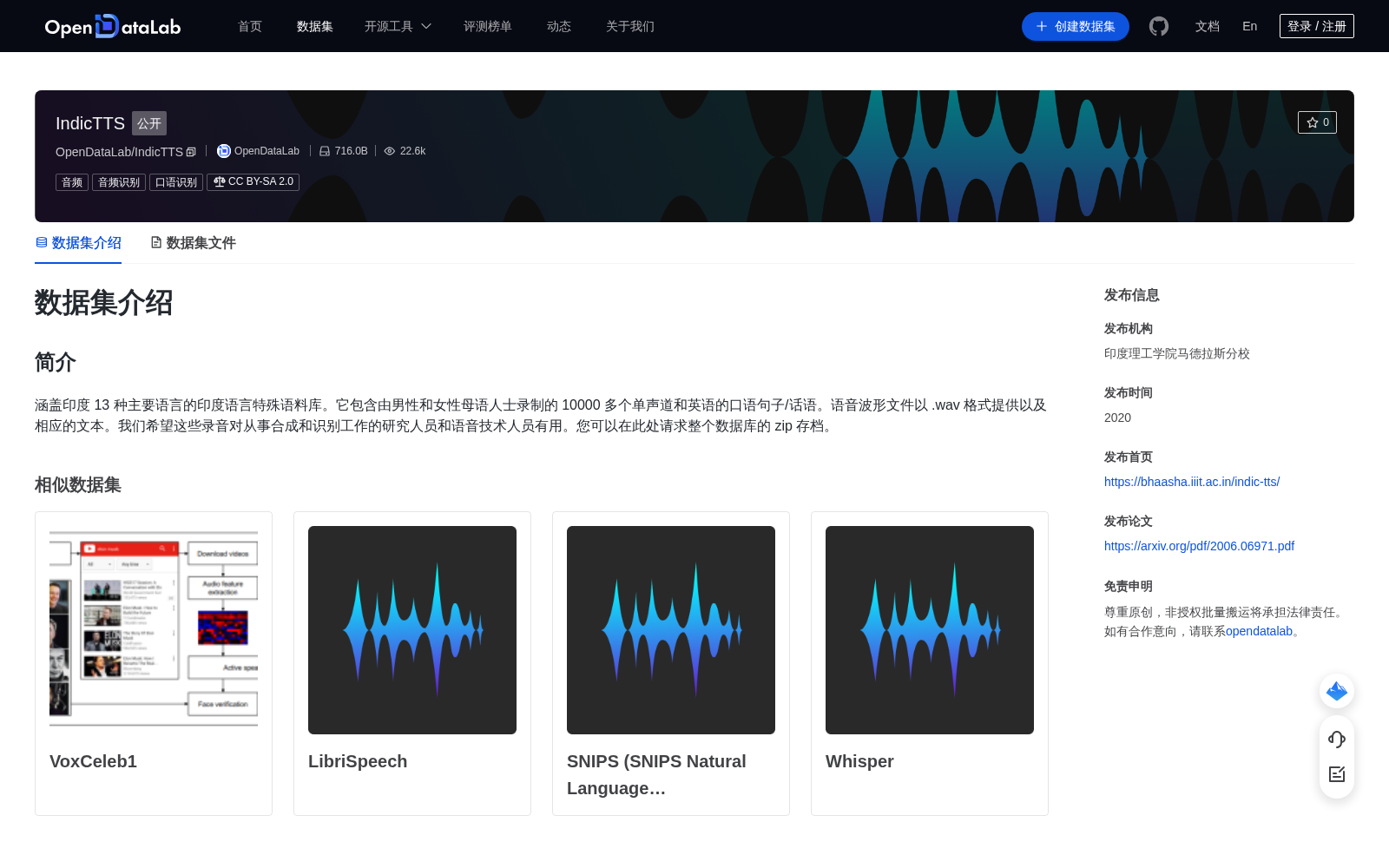Open the SNIPS dataset thumbnail
The width and height of the screenshot is (1389, 868).
point(671,630)
